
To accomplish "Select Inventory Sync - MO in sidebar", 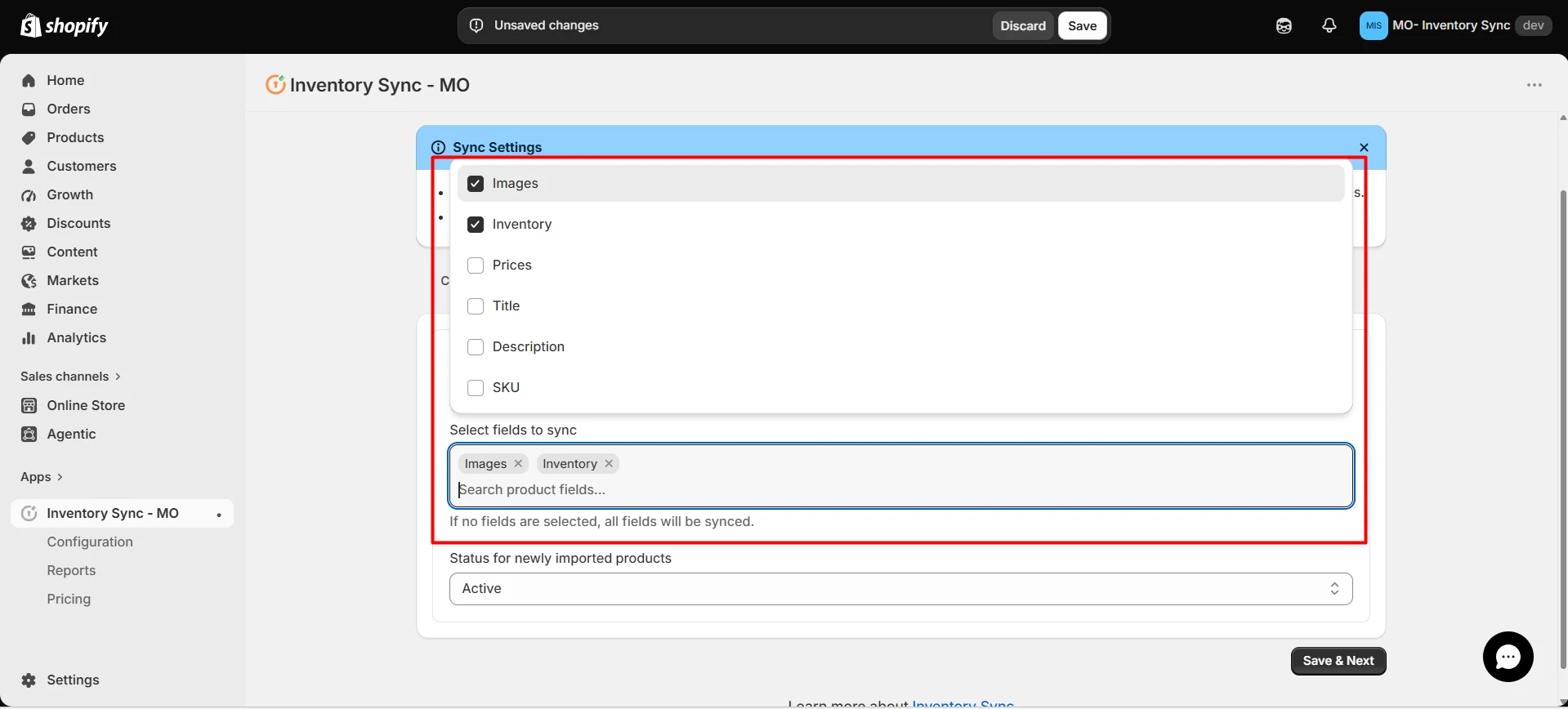I will (123, 513).
